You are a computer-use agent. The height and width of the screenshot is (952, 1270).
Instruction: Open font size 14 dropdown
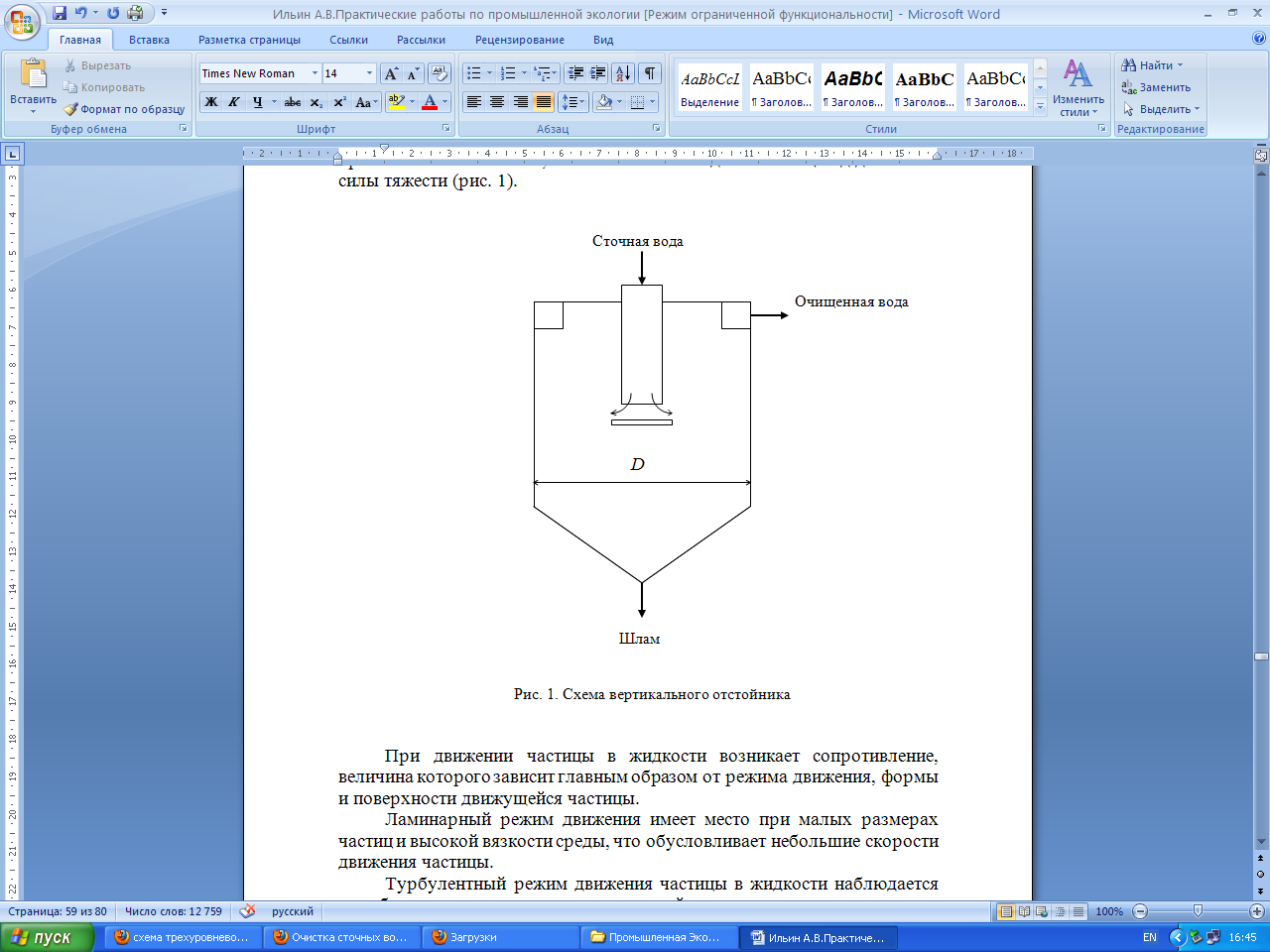[x=369, y=73]
